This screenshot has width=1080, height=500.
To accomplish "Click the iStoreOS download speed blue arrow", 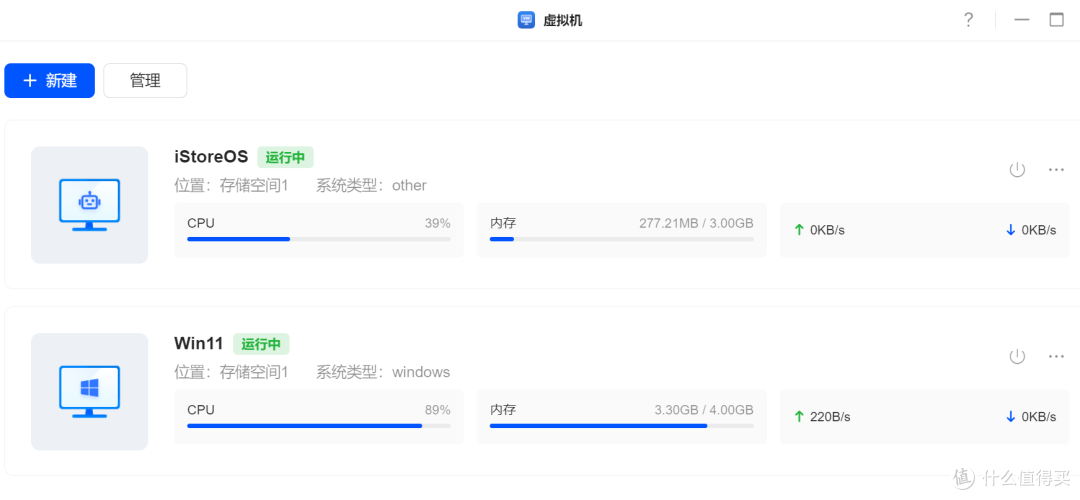I will 1010,230.
